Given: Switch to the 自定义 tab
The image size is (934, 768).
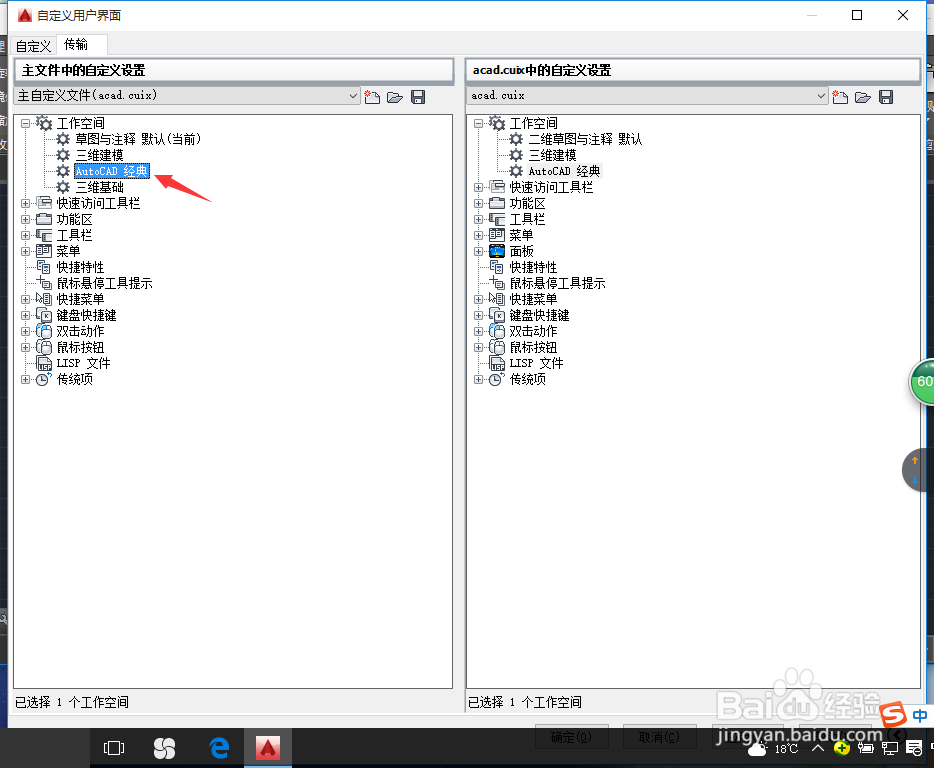Looking at the screenshot, I should [x=33, y=46].
